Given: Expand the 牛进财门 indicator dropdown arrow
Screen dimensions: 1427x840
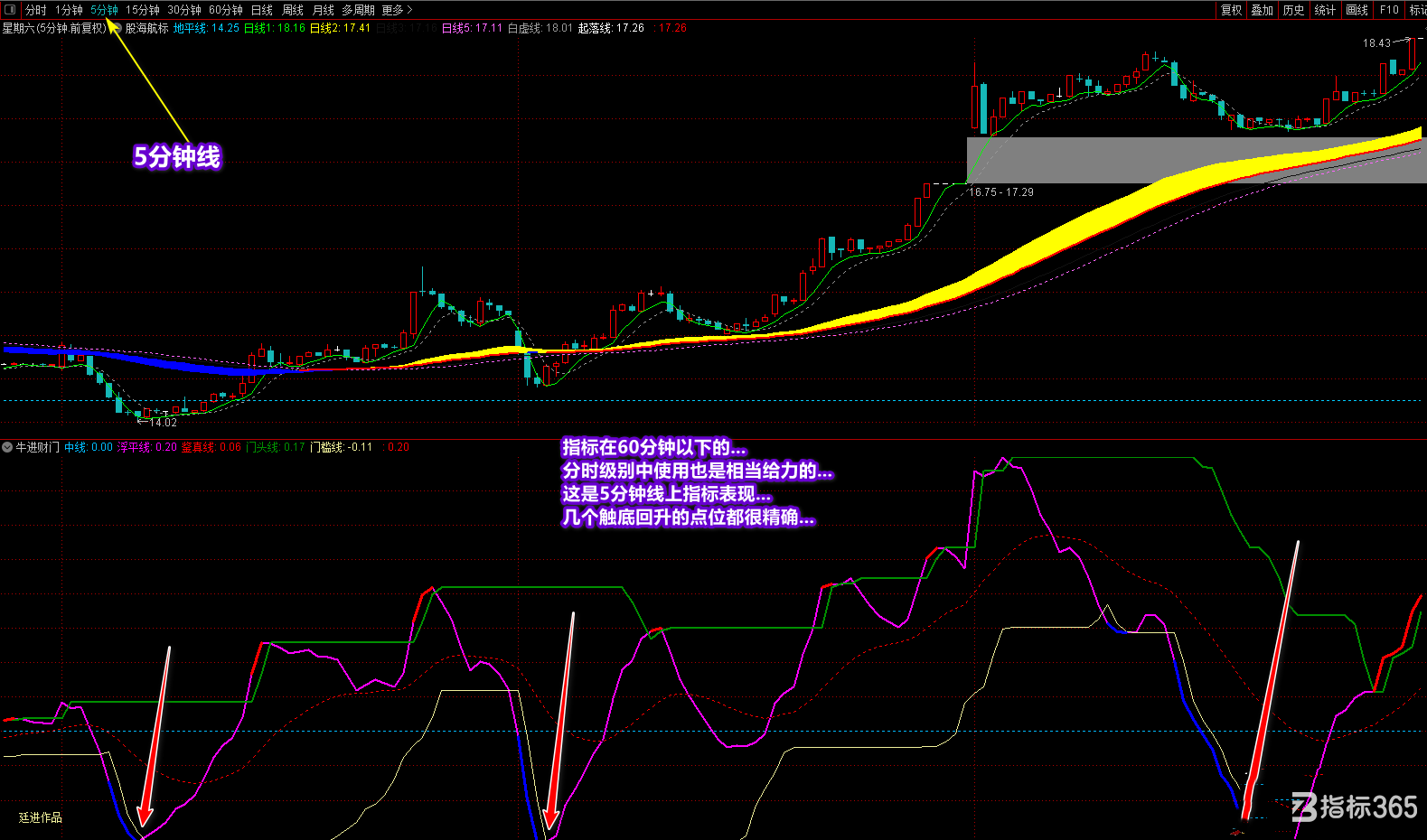Looking at the screenshot, I should click(x=7, y=447).
